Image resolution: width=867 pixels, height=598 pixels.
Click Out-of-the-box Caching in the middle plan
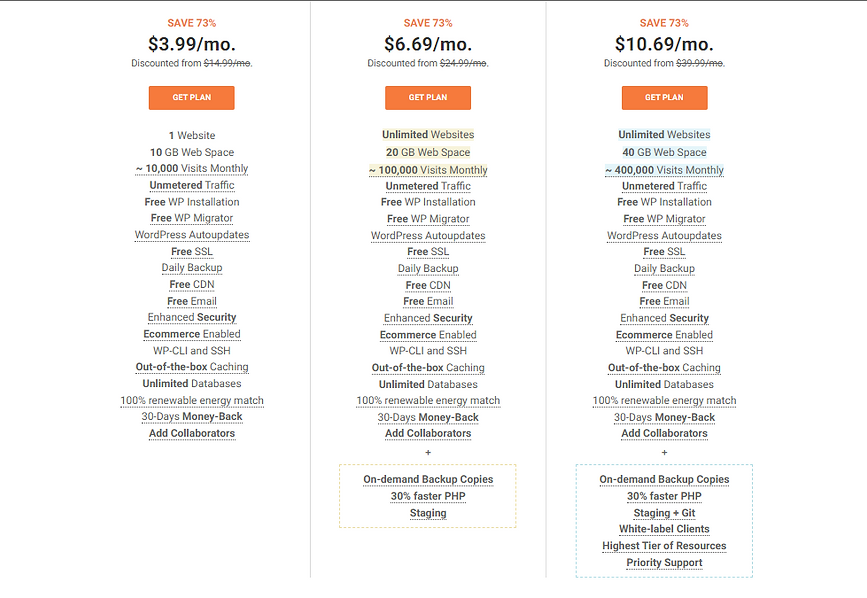point(428,368)
